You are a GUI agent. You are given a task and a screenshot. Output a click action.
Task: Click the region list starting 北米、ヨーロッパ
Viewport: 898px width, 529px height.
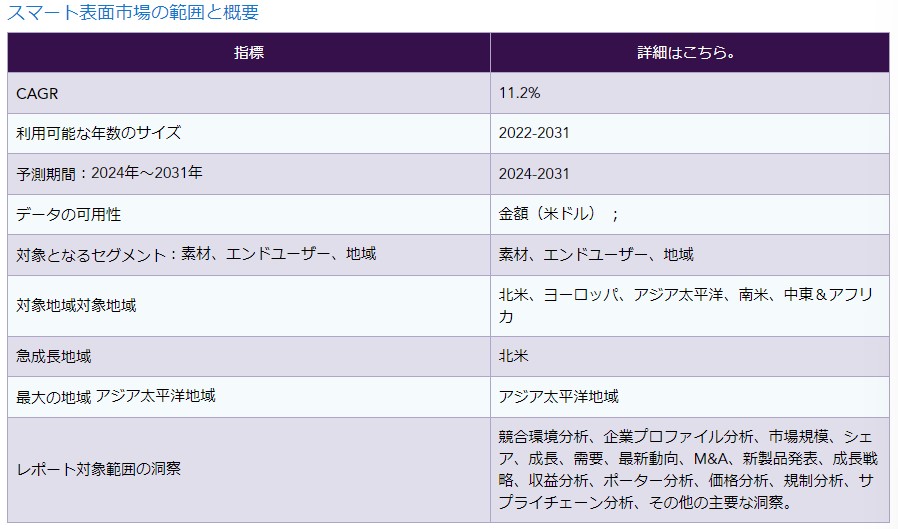(687, 305)
